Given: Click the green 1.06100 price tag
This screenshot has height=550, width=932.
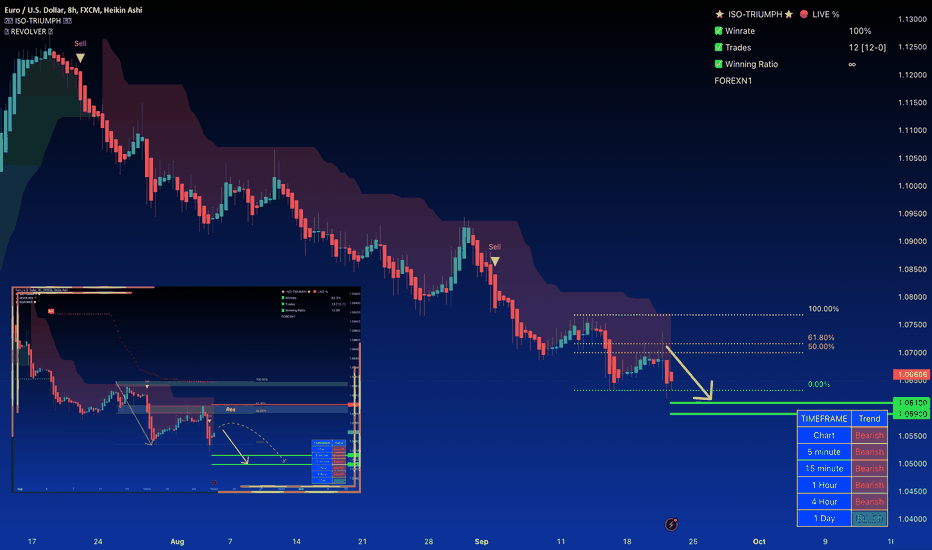Looking at the screenshot, I should pyautogui.click(x=911, y=403).
